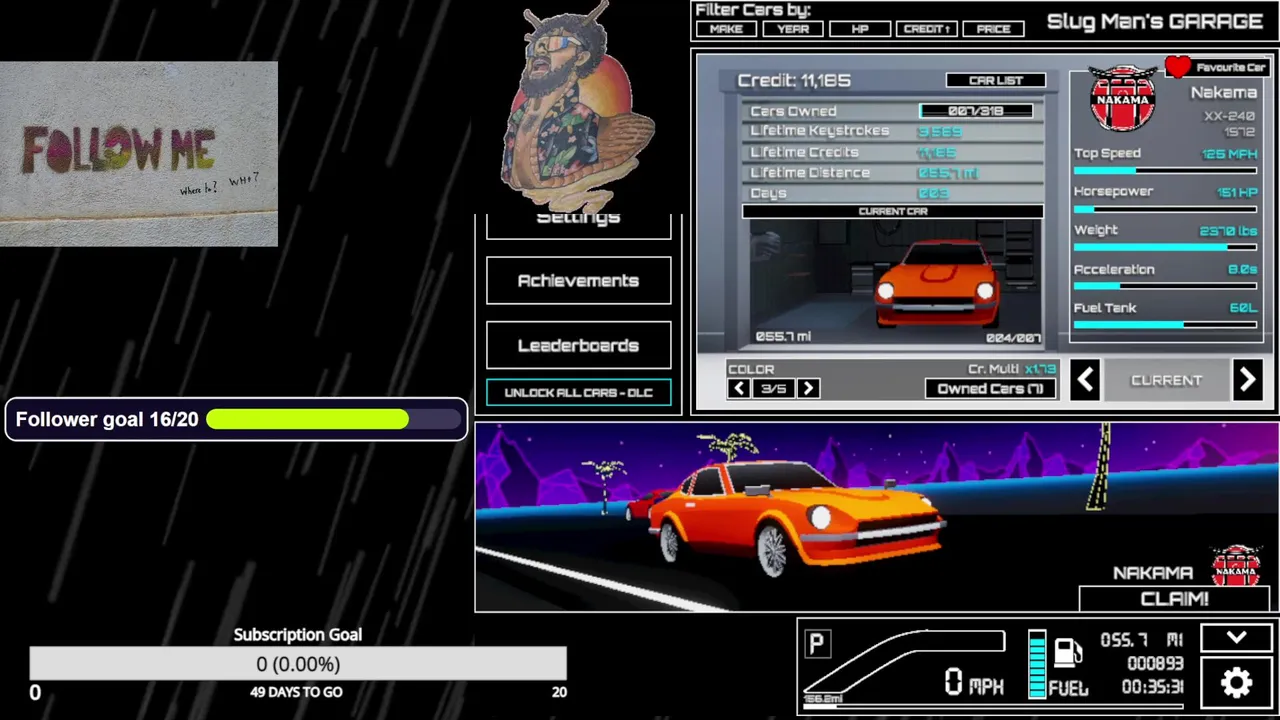Click the Top Speed stat bar
The image size is (1280, 720).
pyautogui.click(x=1165, y=170)
